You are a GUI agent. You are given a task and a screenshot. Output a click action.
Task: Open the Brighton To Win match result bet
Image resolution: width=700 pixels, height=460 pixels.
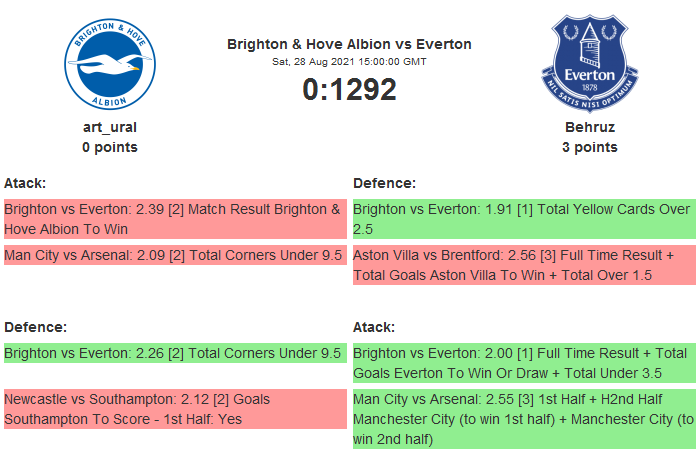(x=174, y=219)
